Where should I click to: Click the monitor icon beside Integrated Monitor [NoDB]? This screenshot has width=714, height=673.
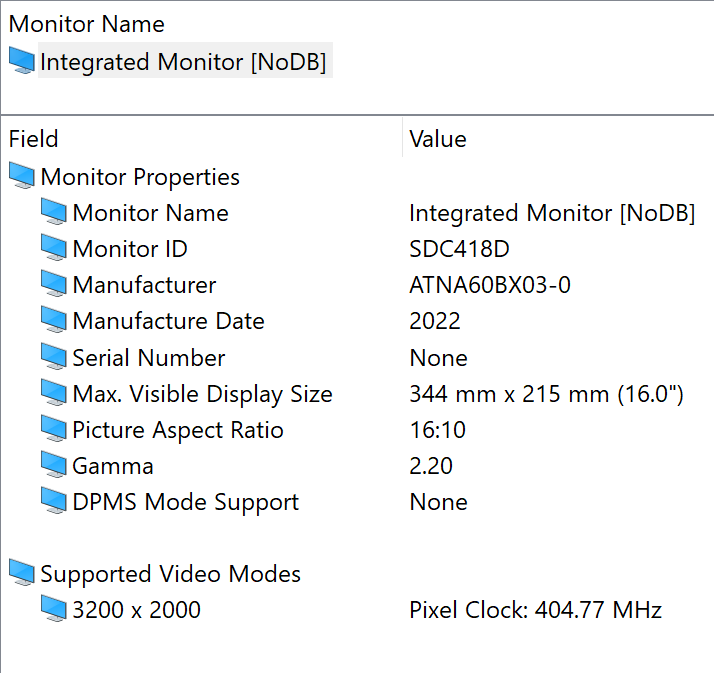[x=21, y=62]
